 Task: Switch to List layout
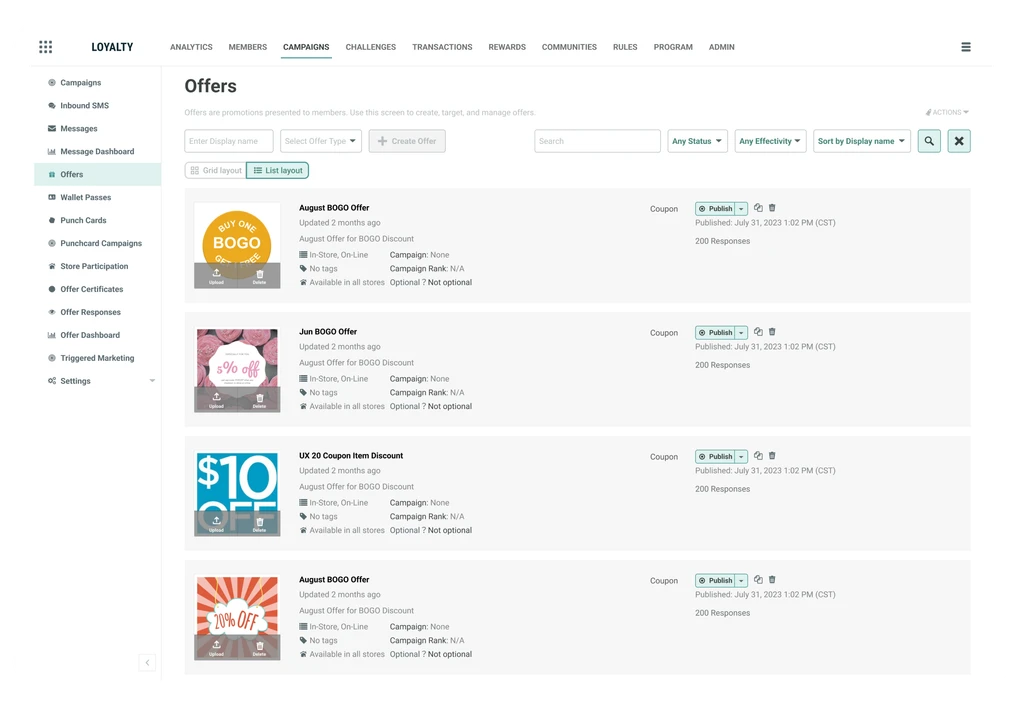278,170
